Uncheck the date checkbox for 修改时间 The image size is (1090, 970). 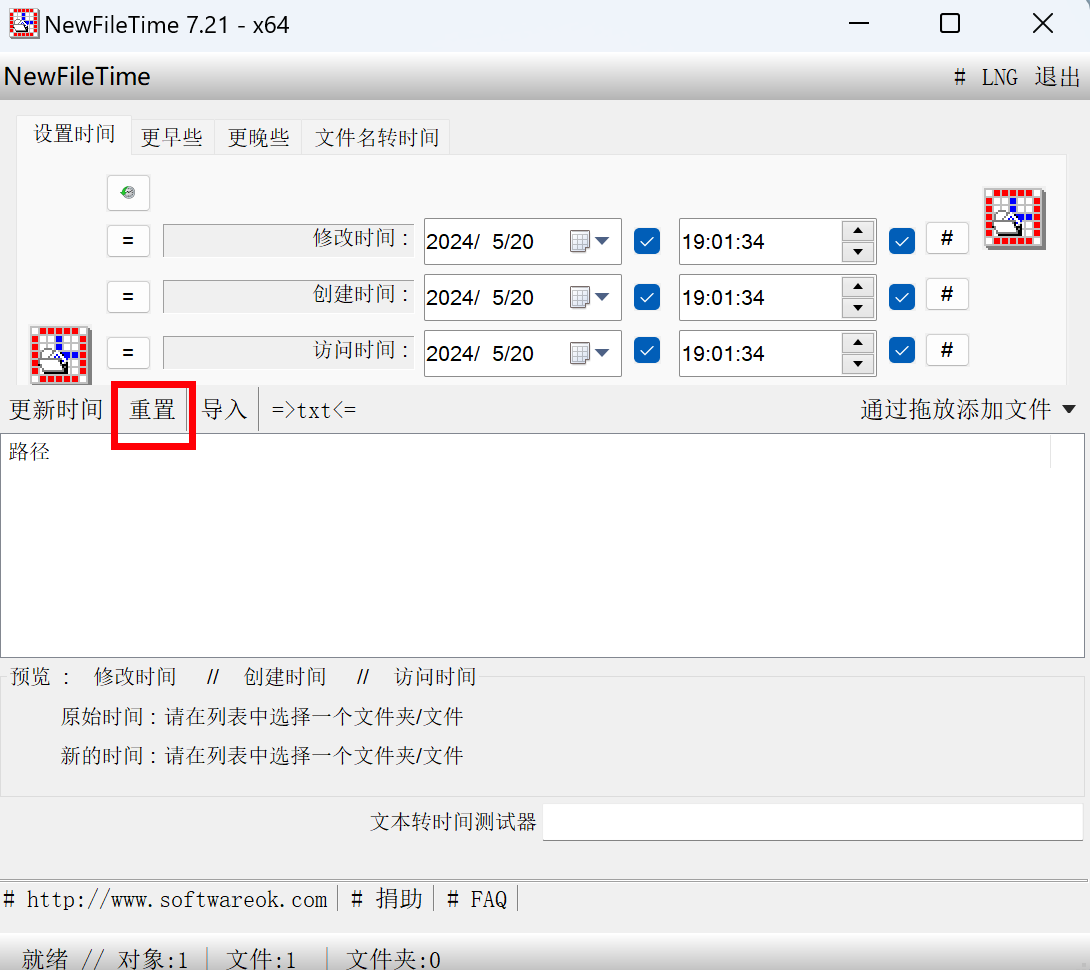(x=646, y=241)
